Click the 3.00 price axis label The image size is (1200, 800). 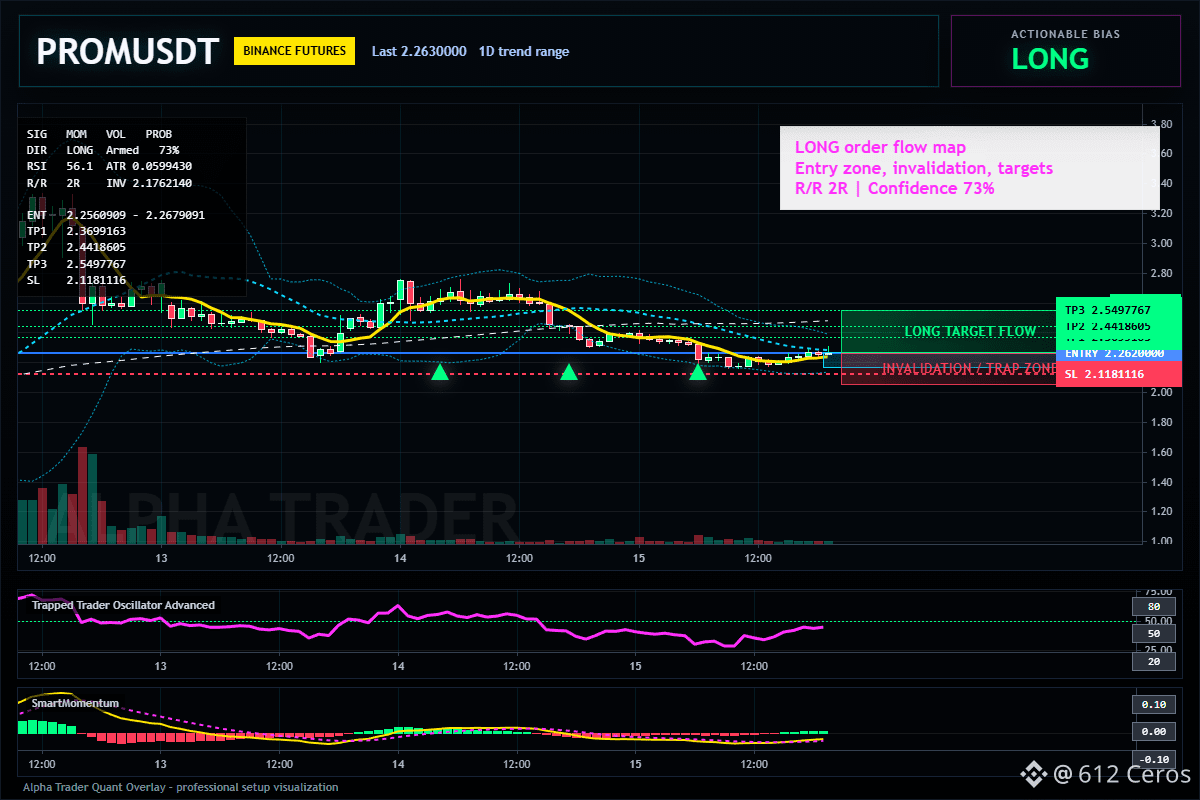pos(1160,243)
